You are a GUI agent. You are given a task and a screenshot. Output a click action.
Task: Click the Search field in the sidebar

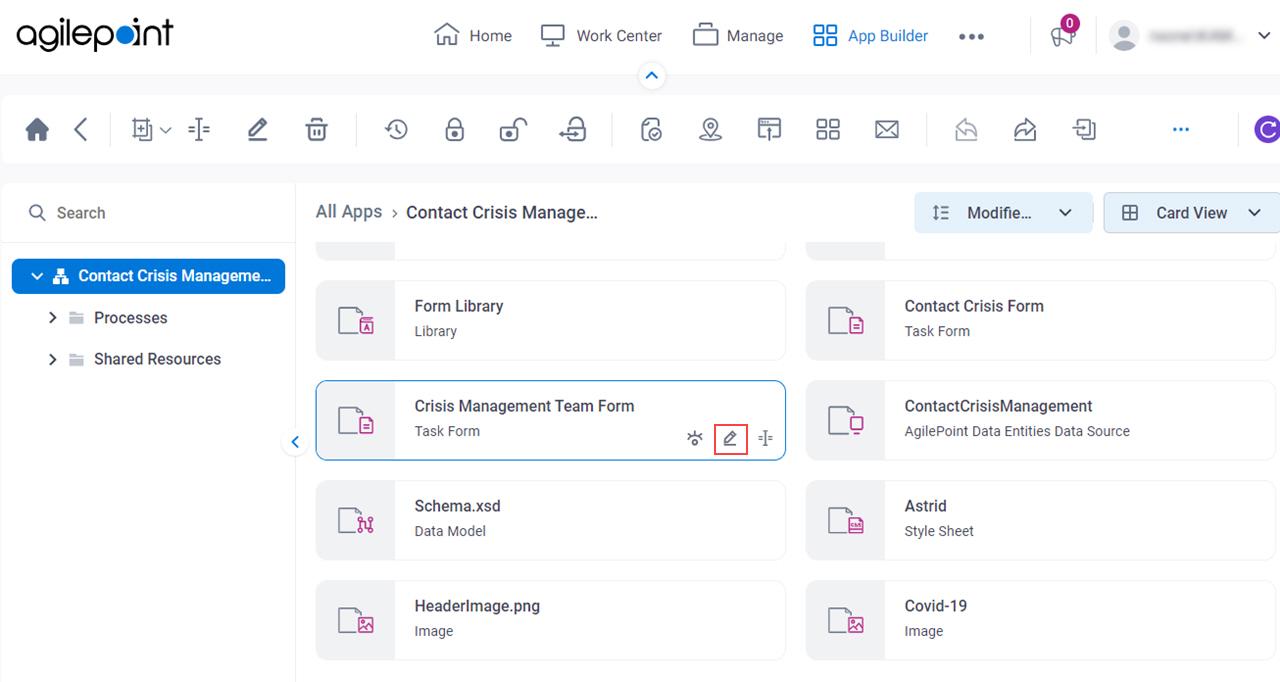pyautogui.click(x=148, y=213)
